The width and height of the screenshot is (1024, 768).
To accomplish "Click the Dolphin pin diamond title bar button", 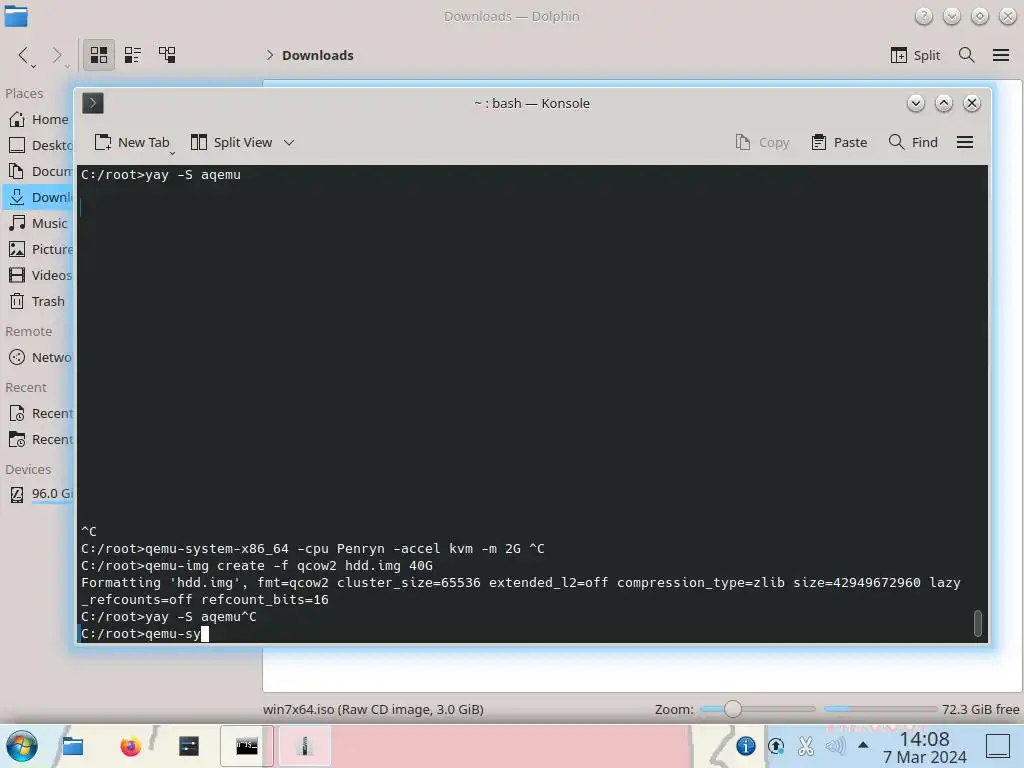I will (x=980, y=16).
